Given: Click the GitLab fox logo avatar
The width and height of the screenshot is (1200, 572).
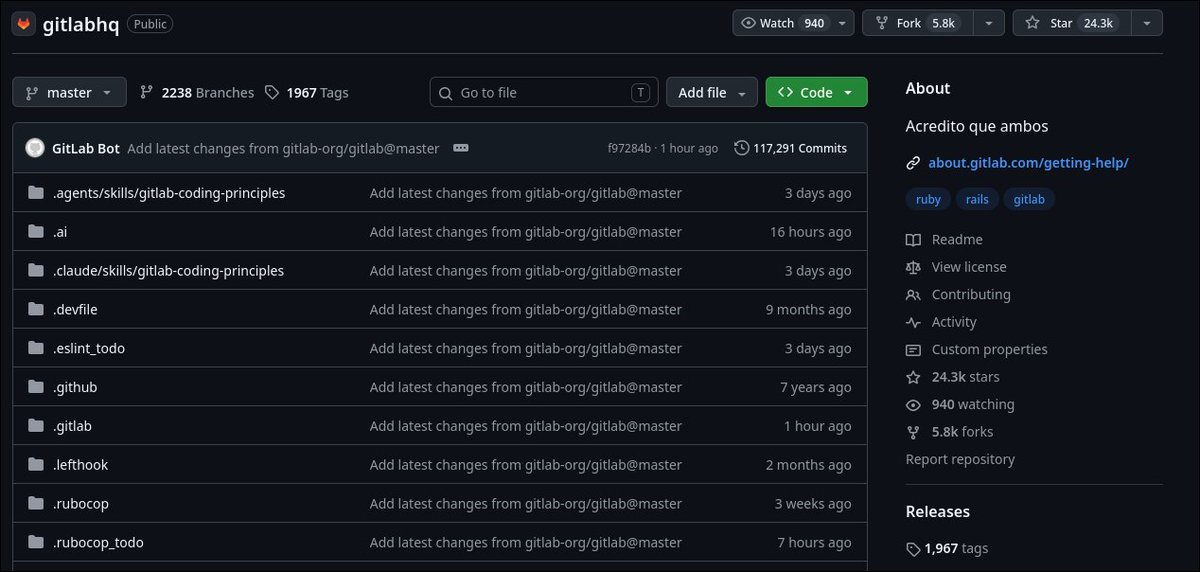Looking at the screenshot, I should pyautogui.click(x=24, y=24).
